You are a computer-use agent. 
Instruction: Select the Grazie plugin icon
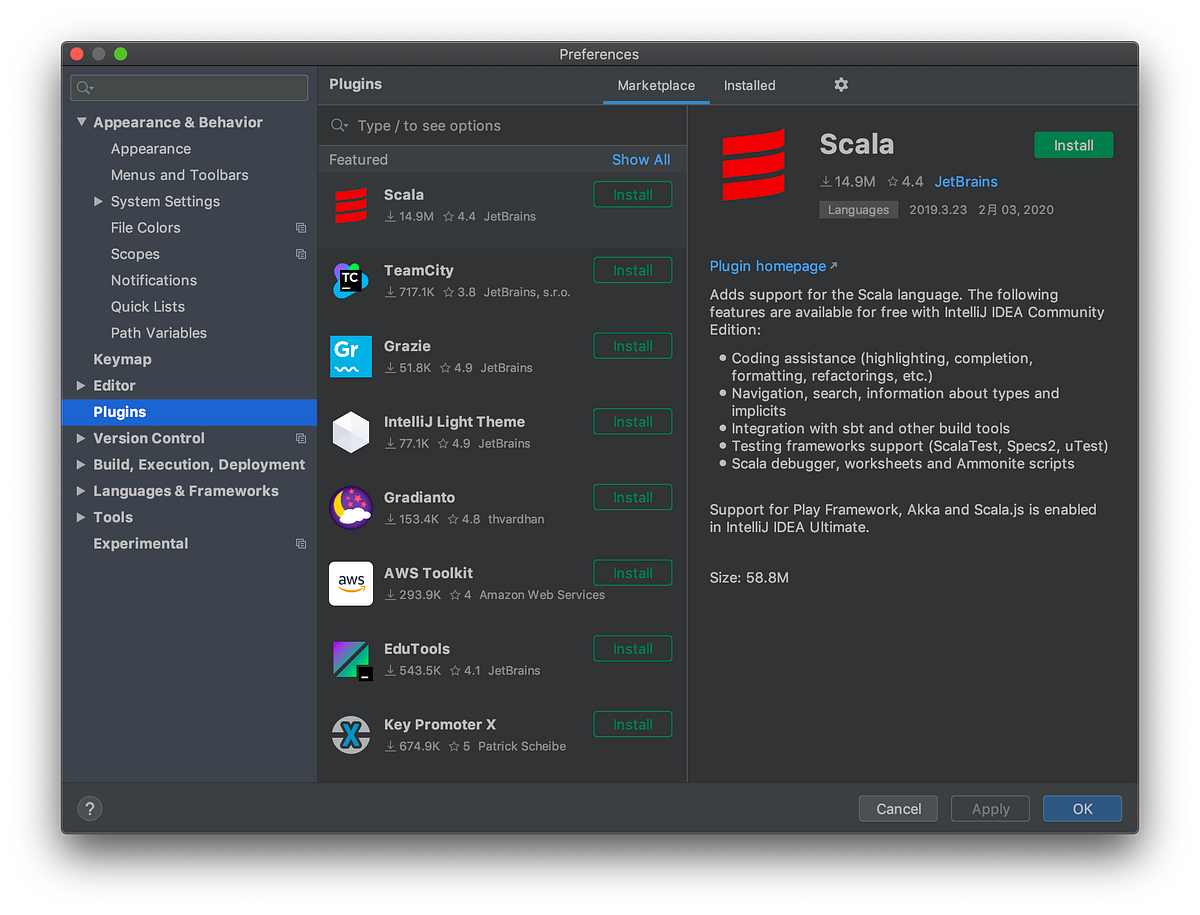coord(351,357)
